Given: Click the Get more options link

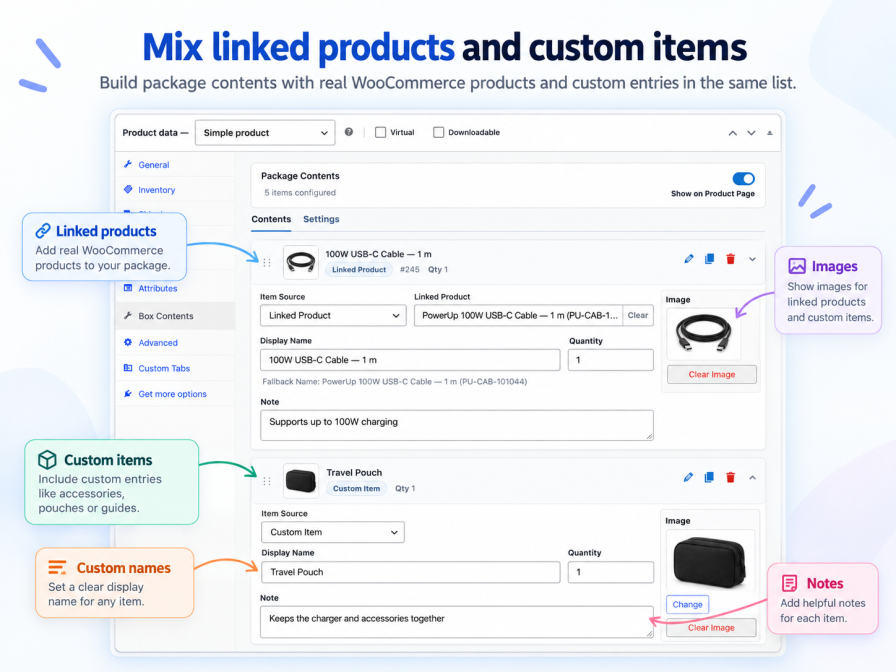Looking at the screenshot, I should [172, 394].
